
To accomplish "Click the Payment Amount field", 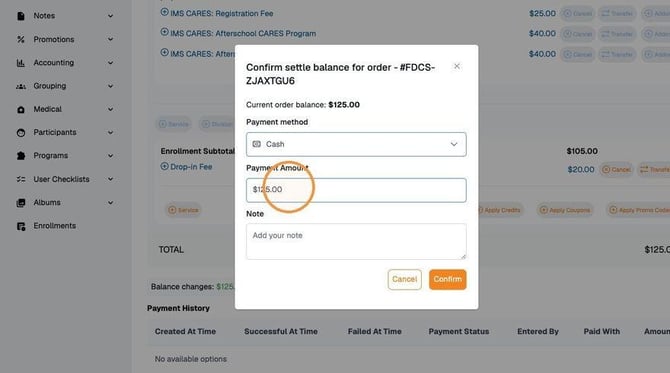I will [356, 190].
